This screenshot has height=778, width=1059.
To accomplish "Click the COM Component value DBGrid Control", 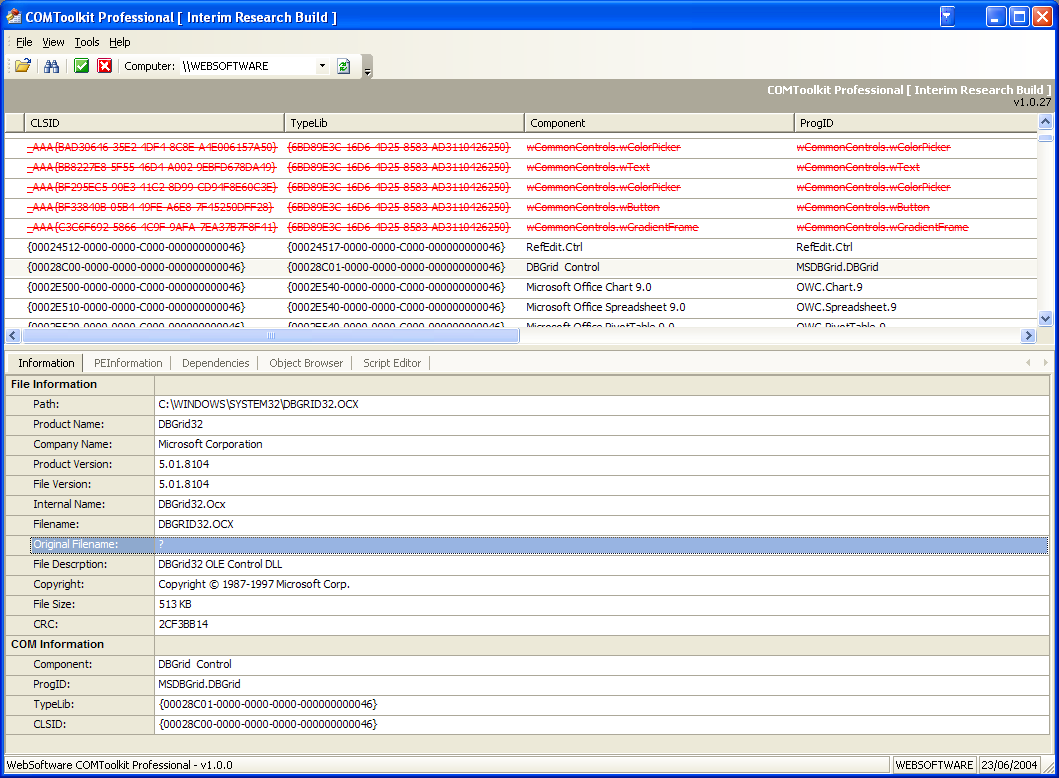I will (x=601, y=665).
